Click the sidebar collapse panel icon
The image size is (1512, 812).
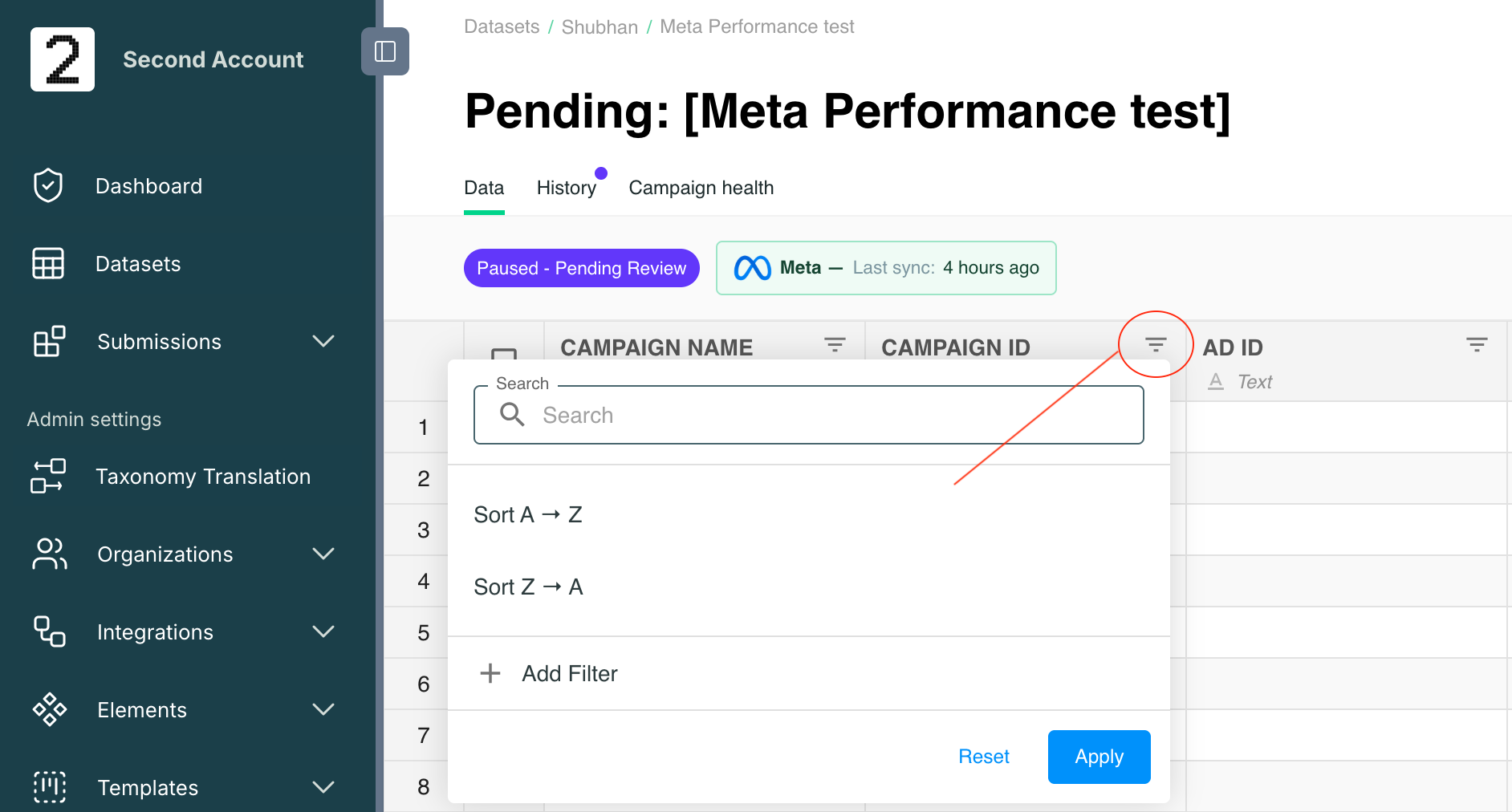click(x=385, y=51)
